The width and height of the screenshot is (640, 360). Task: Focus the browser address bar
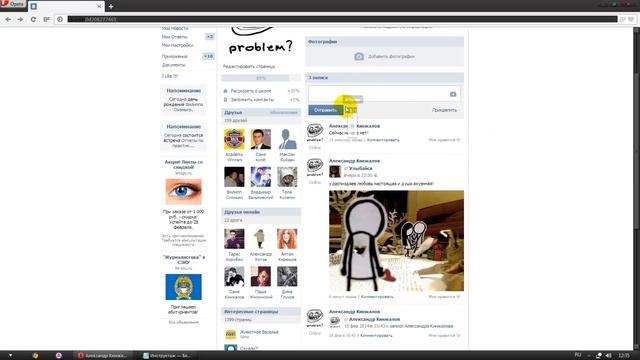coord(342,19)
